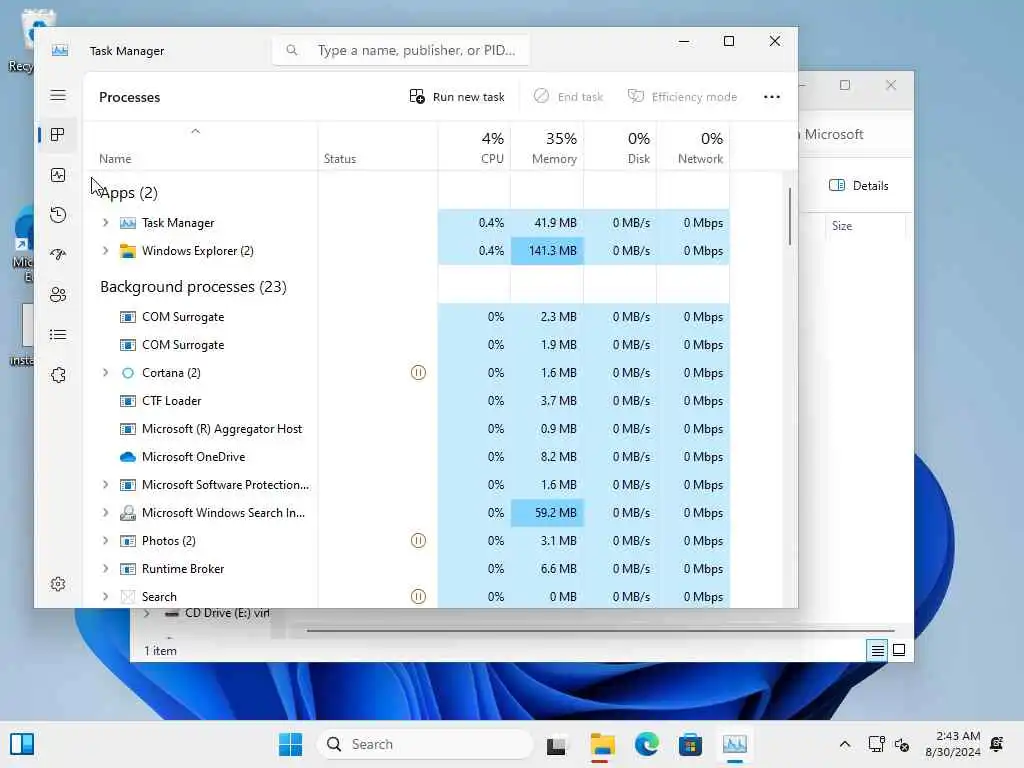The height and width of the screenshot is (768, 1024).
Task: Open the Windows Start button
Action: (291, 744)
